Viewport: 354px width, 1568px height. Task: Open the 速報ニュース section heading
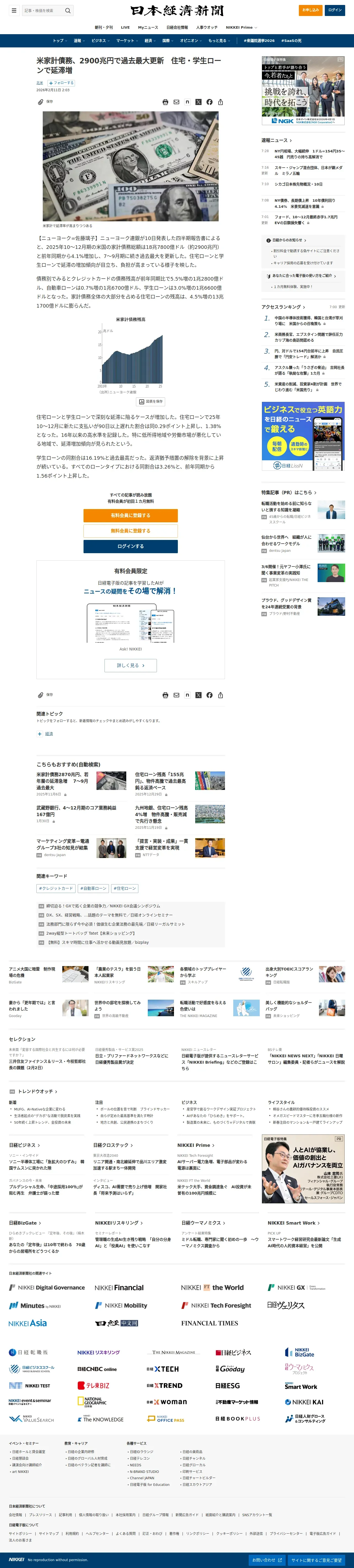click(x=277, y=140)
